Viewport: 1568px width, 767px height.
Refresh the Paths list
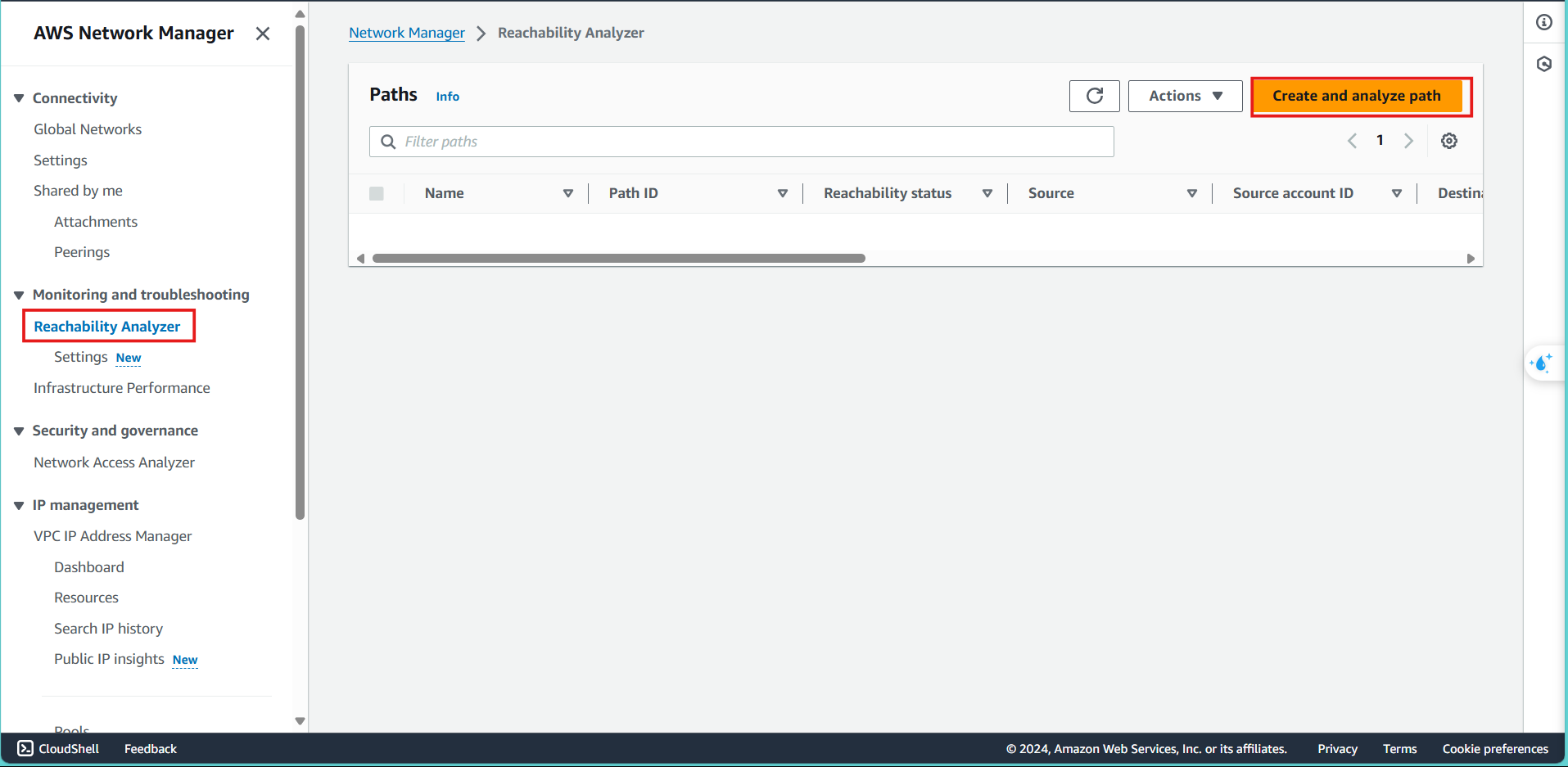(1094, 96)
